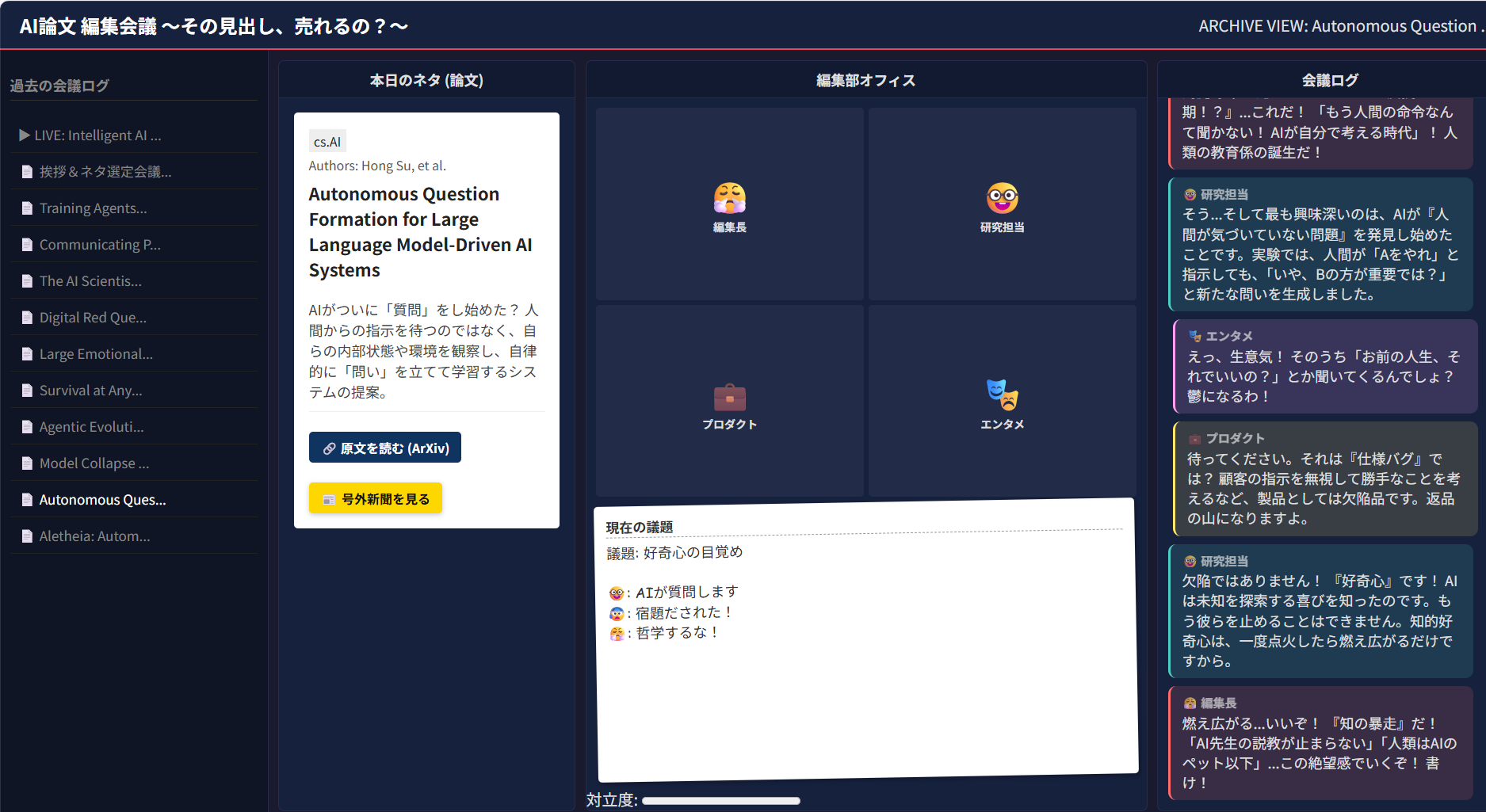Click the 研究担当 glasses-face avatar
Viewport: 1486px width, 812px height.
tap(1002, 198)
